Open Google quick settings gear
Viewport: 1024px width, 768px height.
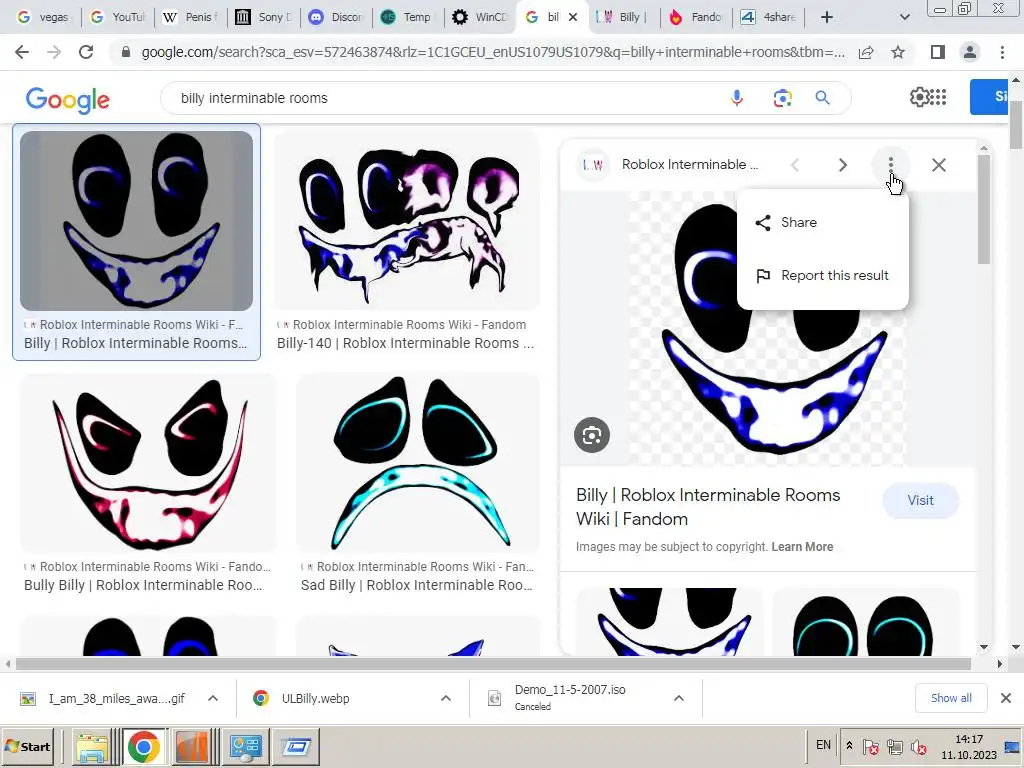(919, 97)
